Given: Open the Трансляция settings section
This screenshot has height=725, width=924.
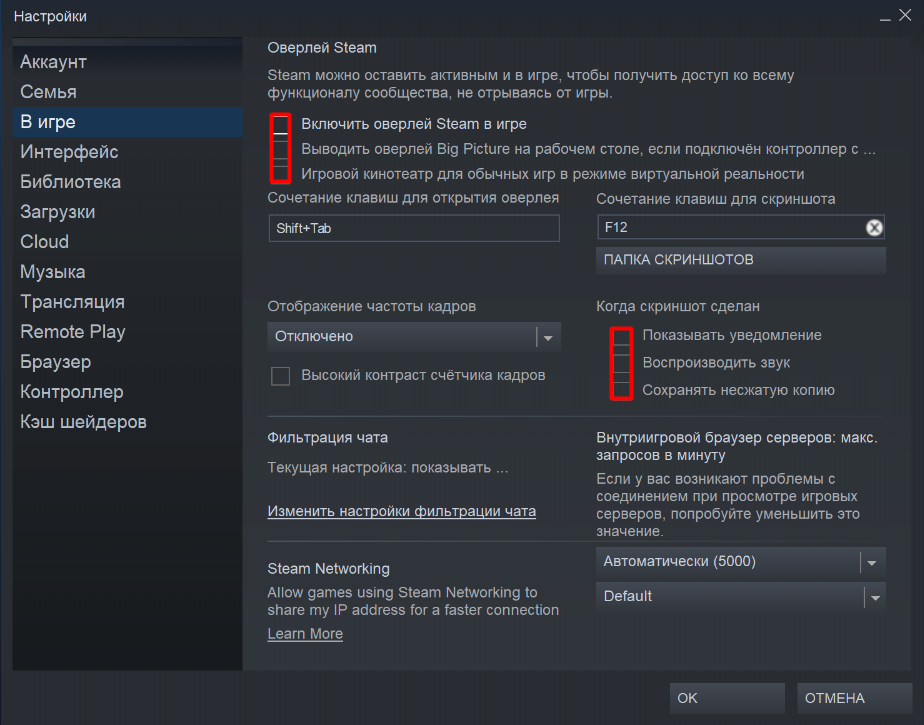Looking at the screenshot, I should [x=127, y=302].
